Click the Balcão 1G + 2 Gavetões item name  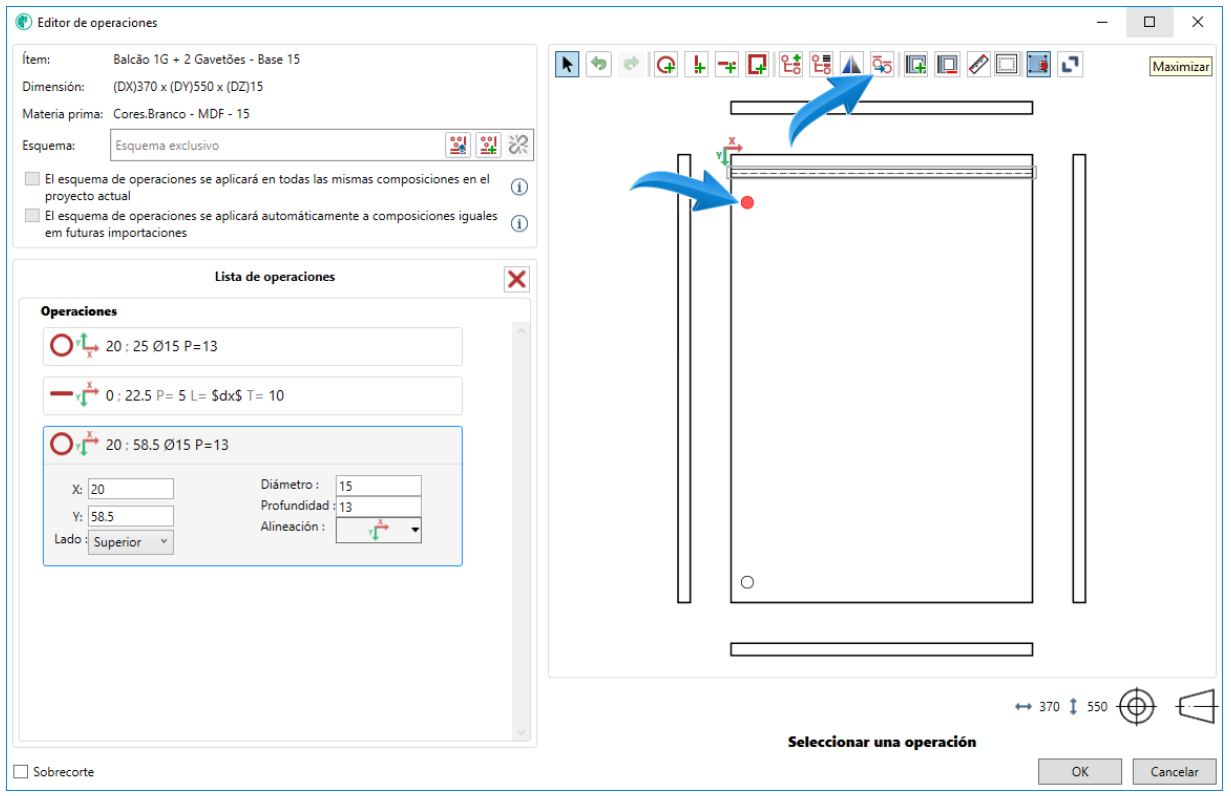[206, 60]
